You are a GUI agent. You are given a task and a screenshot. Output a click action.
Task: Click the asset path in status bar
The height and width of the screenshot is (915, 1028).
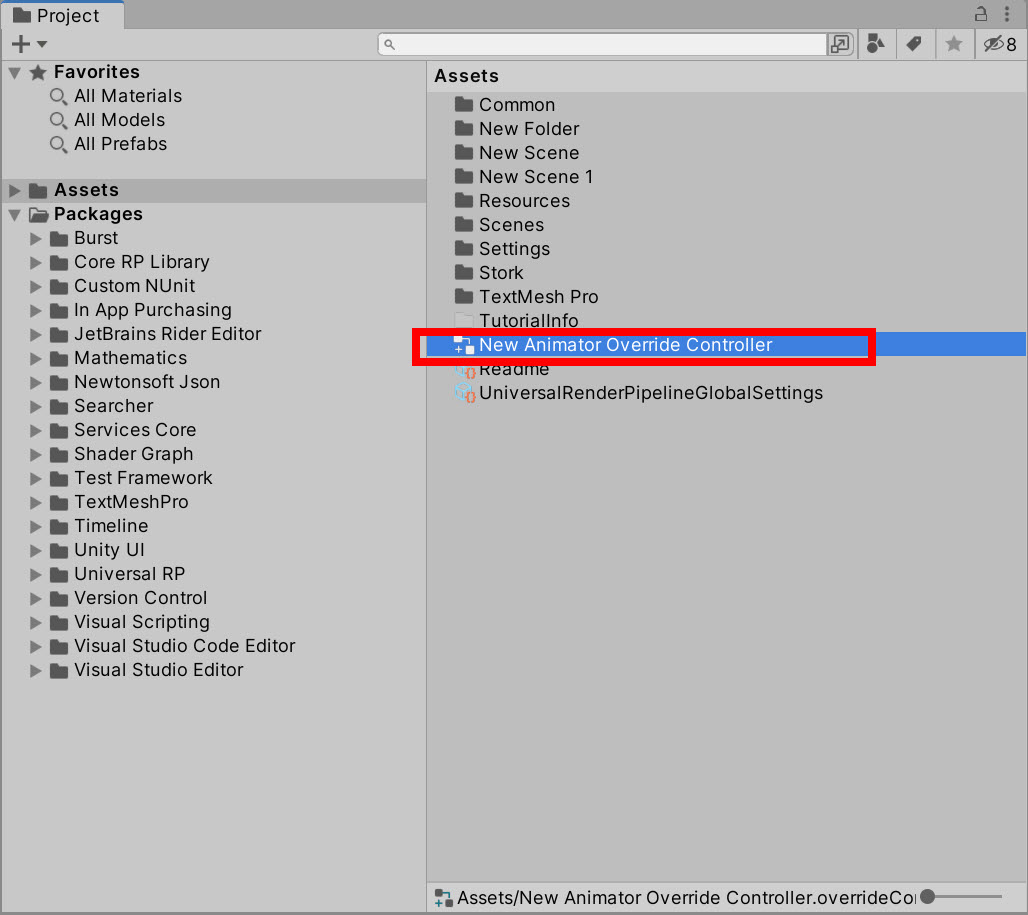point(686,897)
